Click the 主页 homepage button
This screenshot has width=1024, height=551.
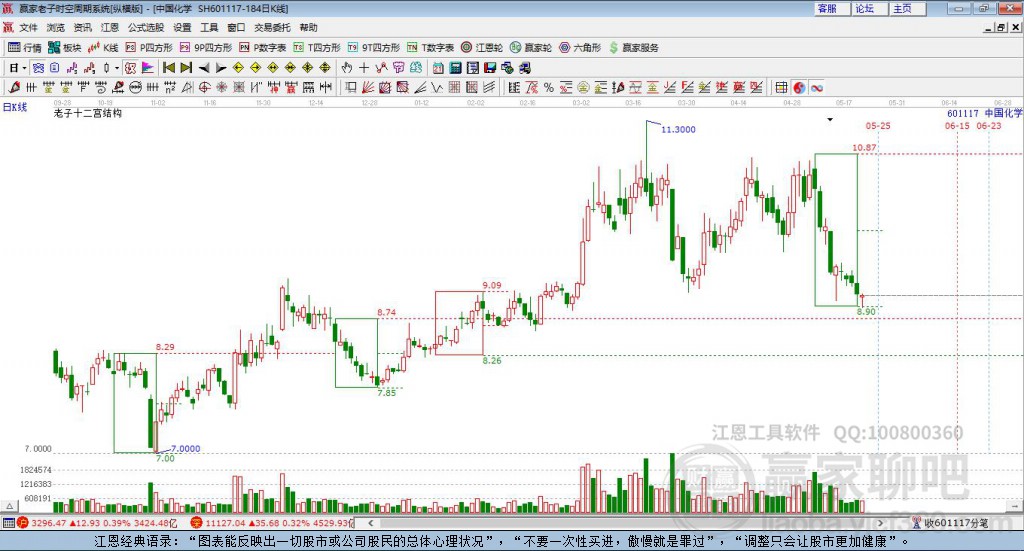tap(908, 8)
